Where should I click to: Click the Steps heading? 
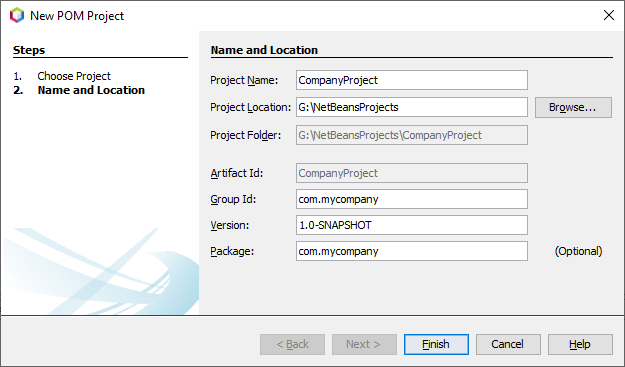[x=29, y=50]
